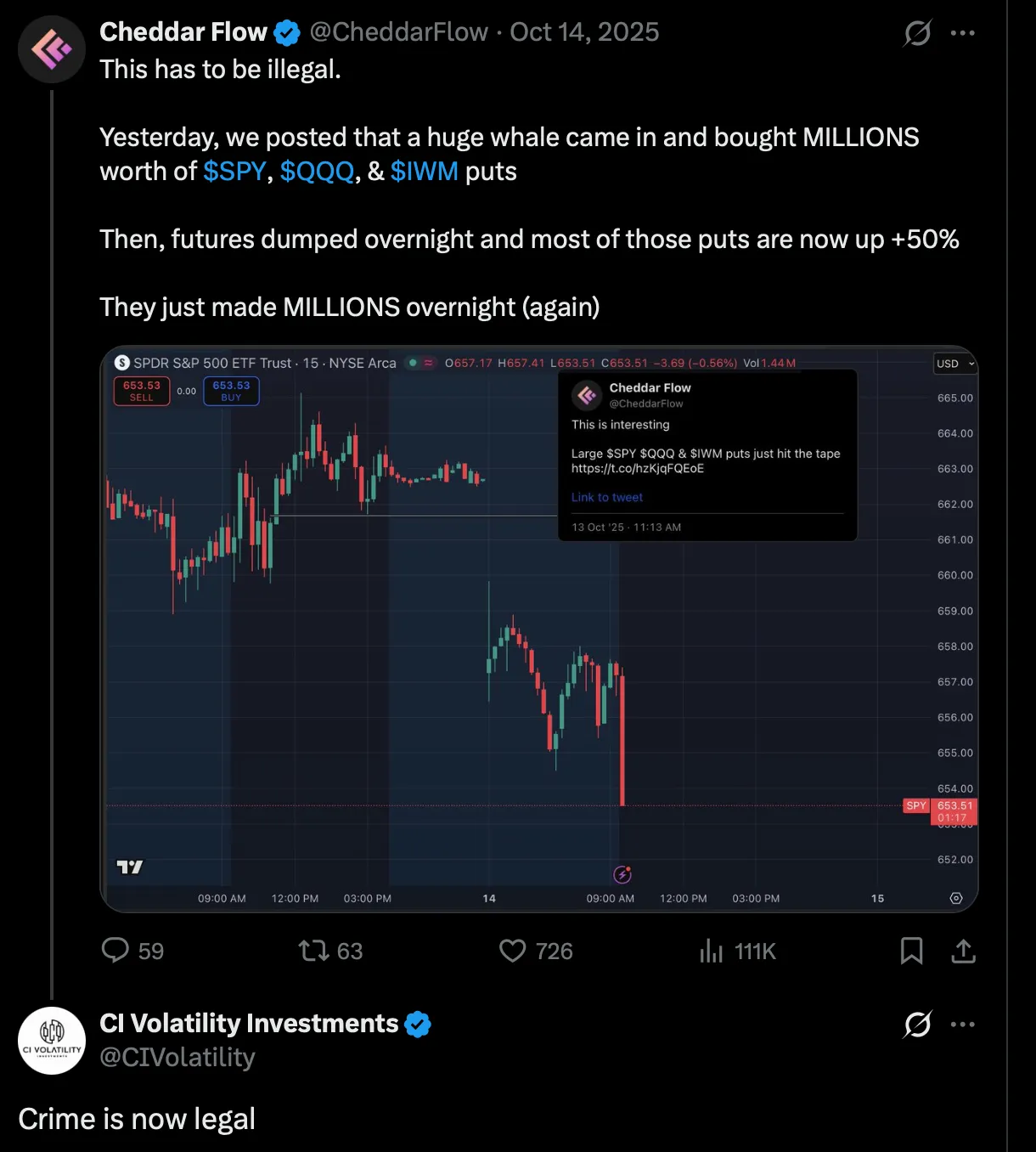Click the $SPY cashtag link
Image resolution: width=1036 pixels, height=1152 pixels.
pyautogui.click(x=234, y=171)
